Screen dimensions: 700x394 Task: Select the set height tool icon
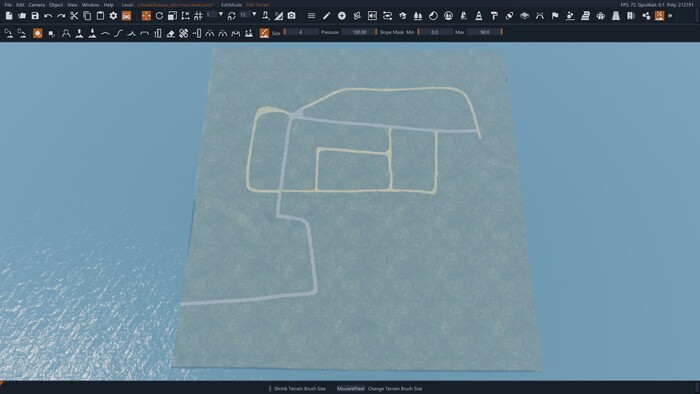158,33
